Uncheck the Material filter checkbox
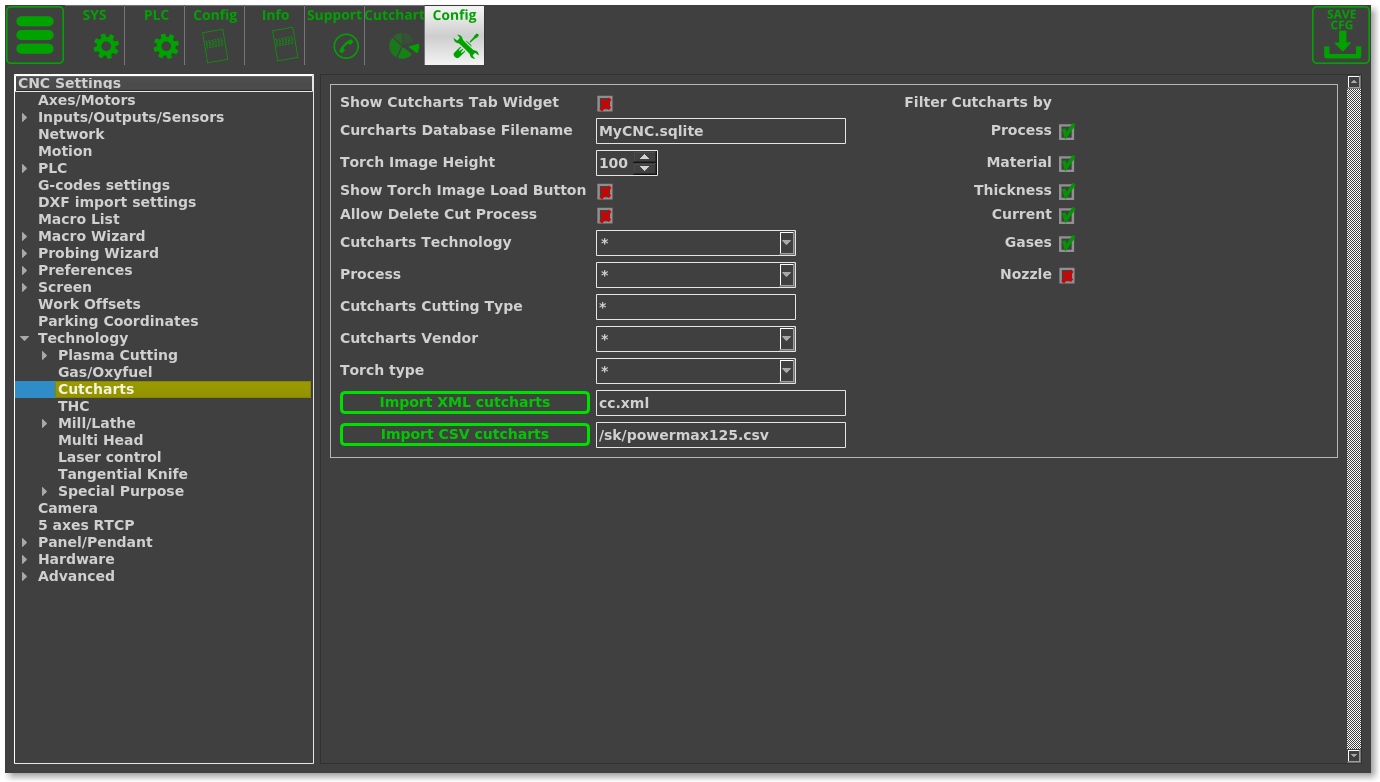Screen dimensions: 1380x782 1067,164
